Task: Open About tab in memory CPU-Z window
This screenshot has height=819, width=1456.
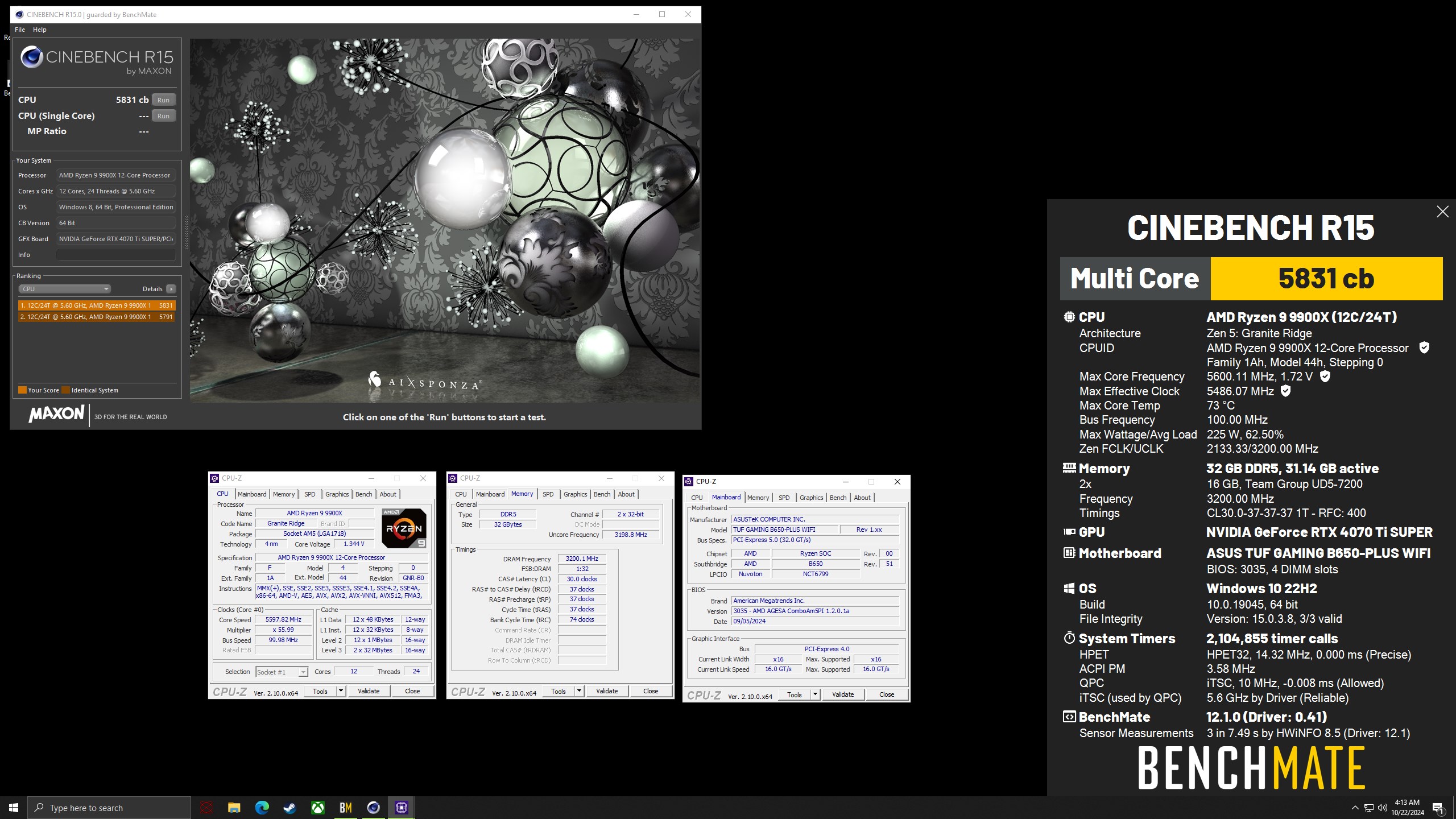Action: click(626, 494)
